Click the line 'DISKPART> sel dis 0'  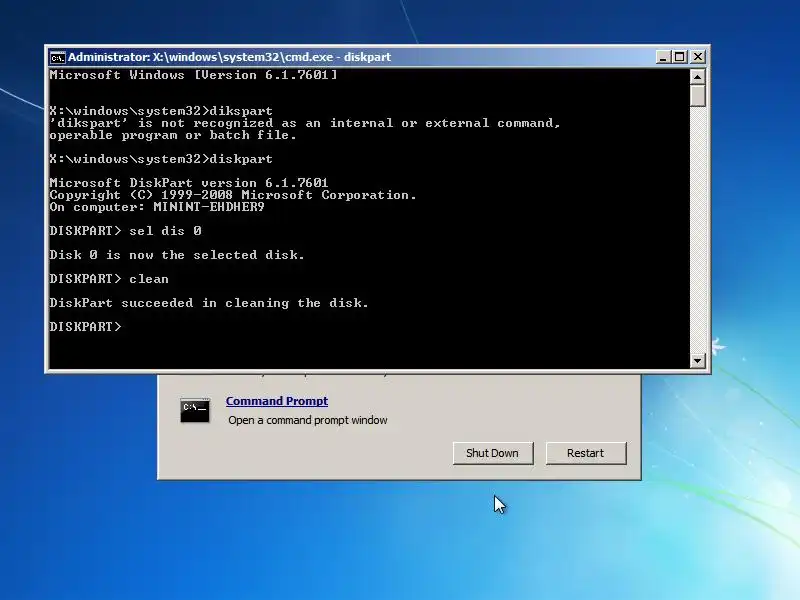point(126,231)
